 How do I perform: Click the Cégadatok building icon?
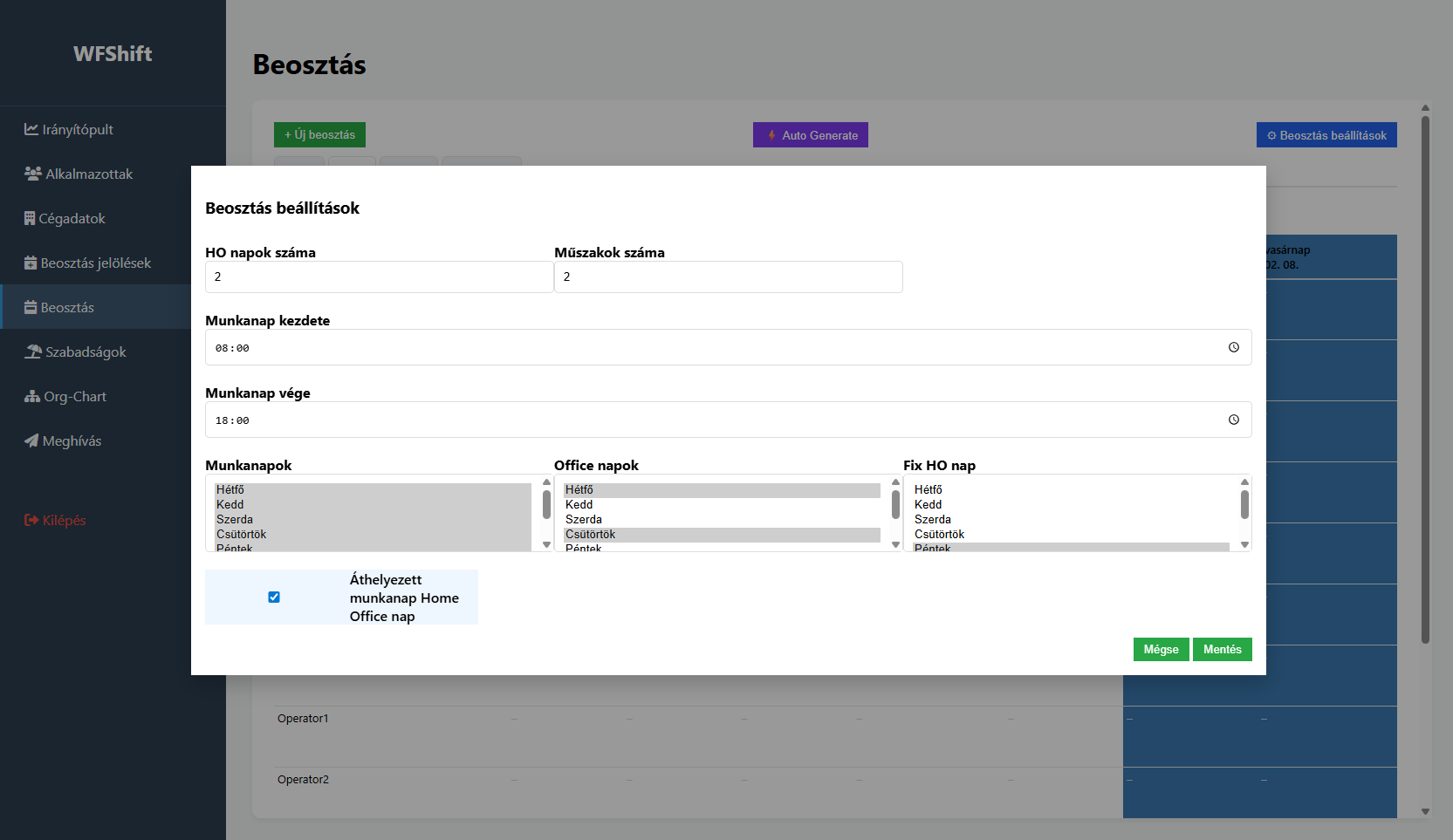point(30,218)
